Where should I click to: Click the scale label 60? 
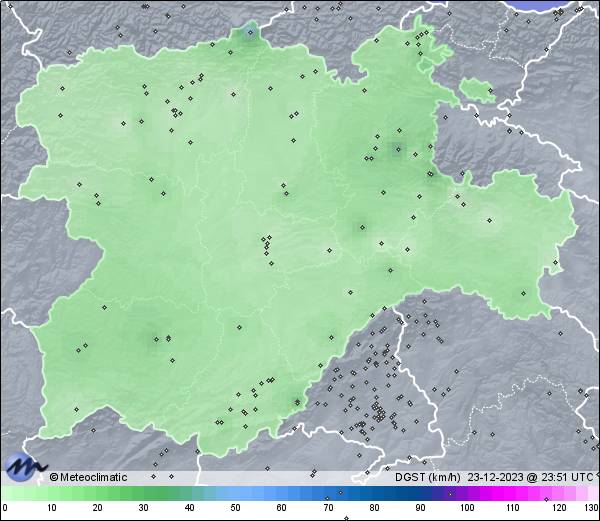pyautogui.click(x=282, y=508)
